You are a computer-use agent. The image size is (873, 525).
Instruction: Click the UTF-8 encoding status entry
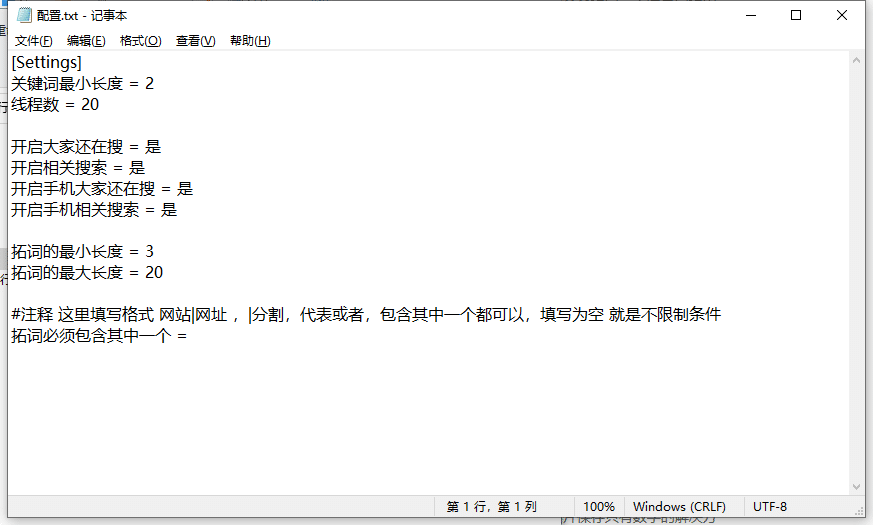(769, 507)
